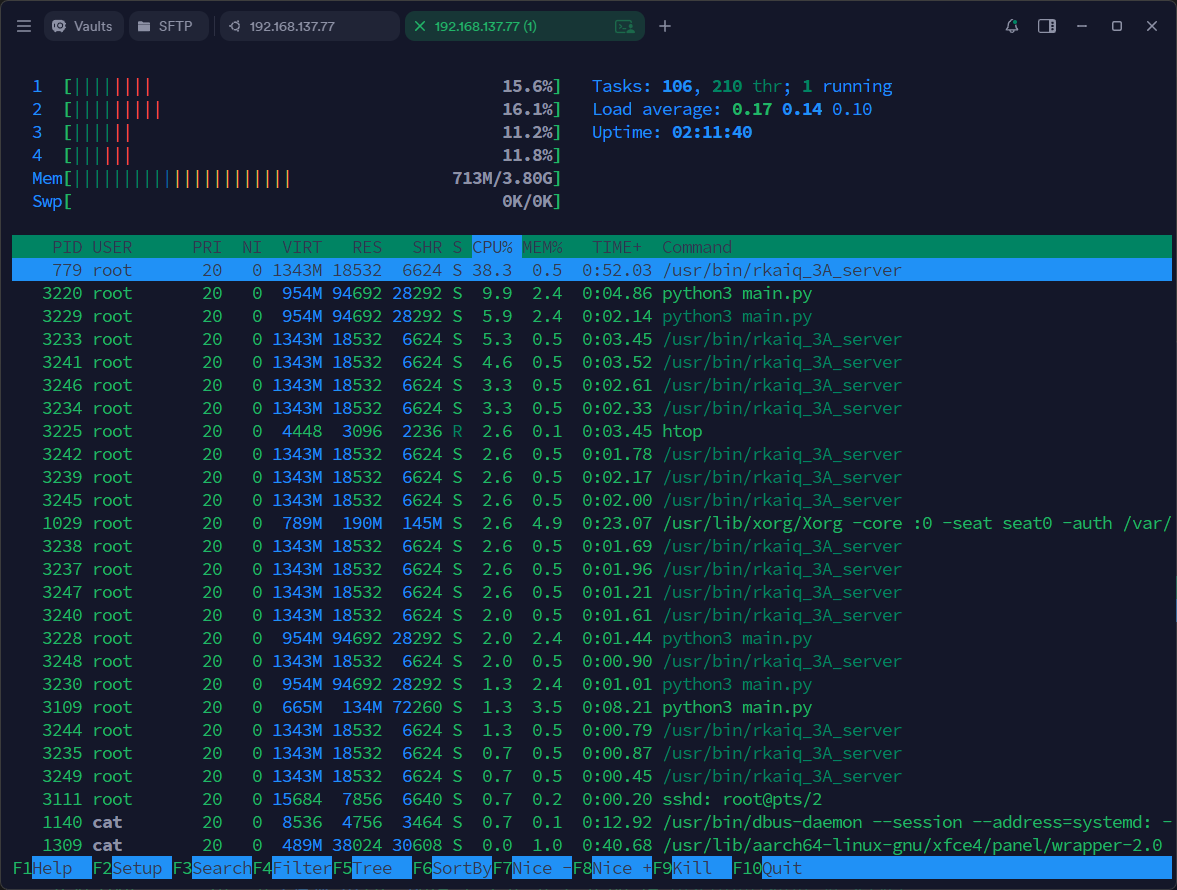Open the notifications bell
This screenshot has width=1177, height=890.
tap(1012, 26)
